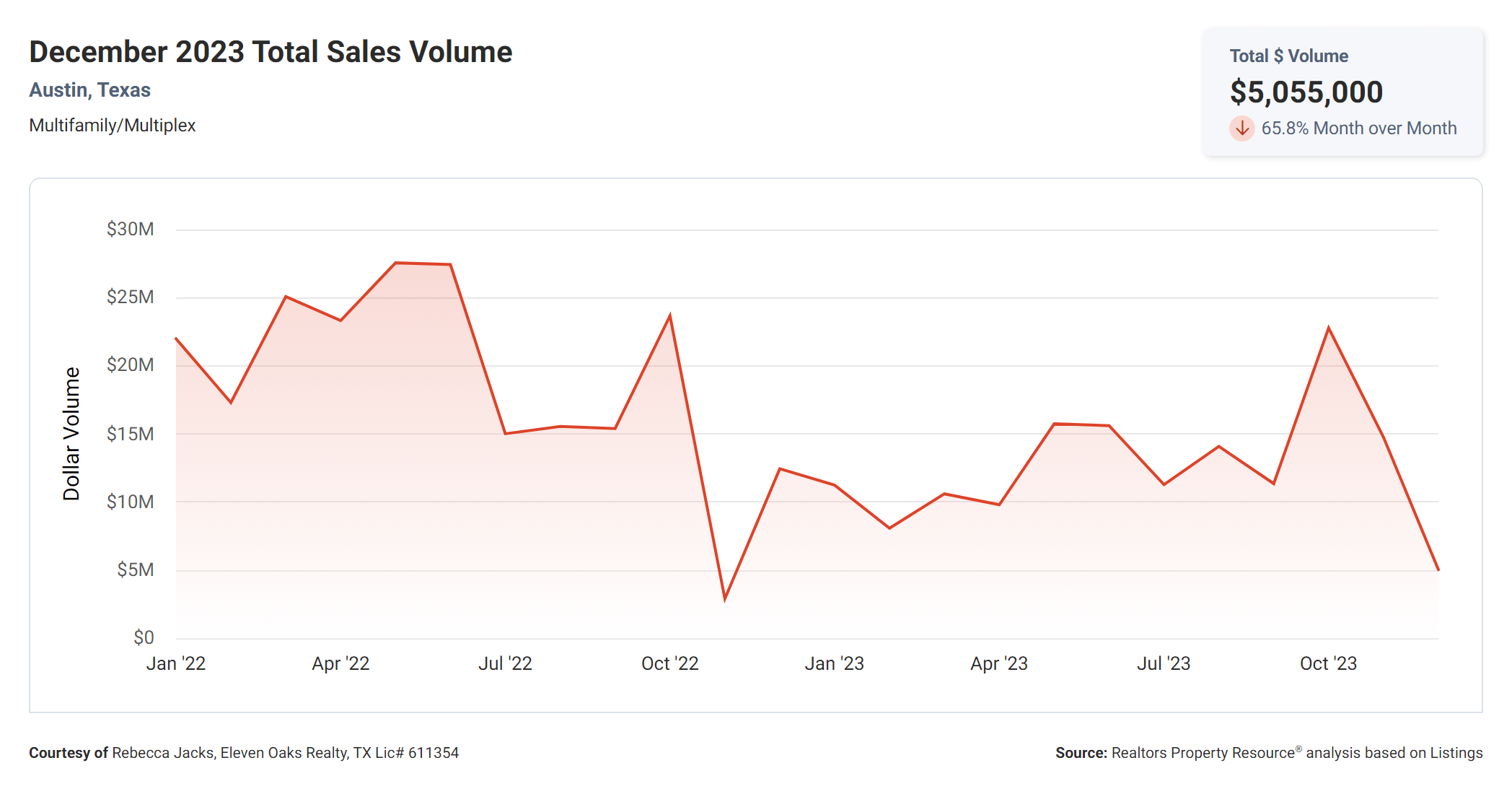This screenshot has width=1512, height=794.
Task: Click the 'Dollar Volume' y-axis title
Action: (71, 433)
